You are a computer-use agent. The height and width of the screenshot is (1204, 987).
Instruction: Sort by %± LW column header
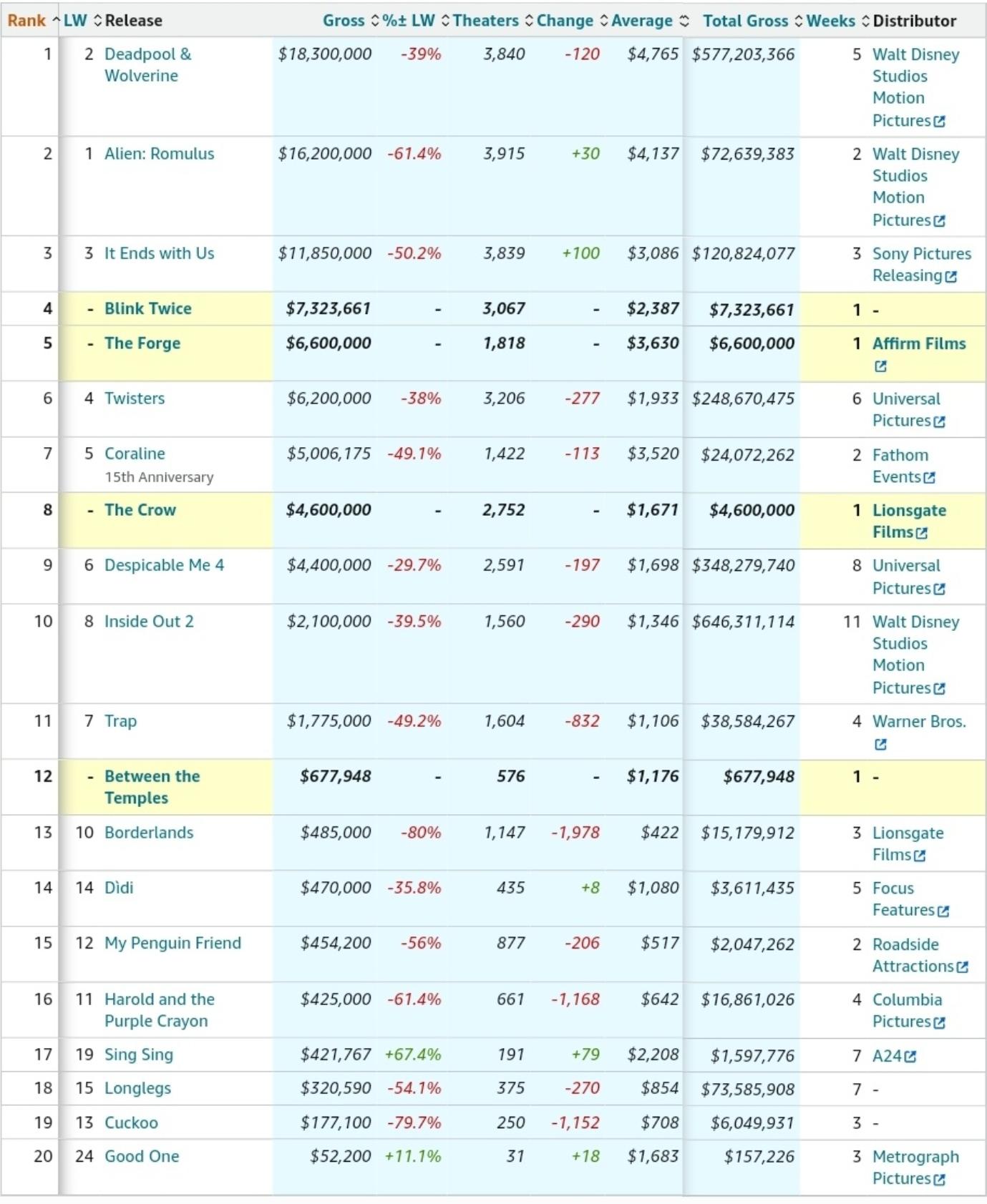pyautogui.click(x=415, y=20)
